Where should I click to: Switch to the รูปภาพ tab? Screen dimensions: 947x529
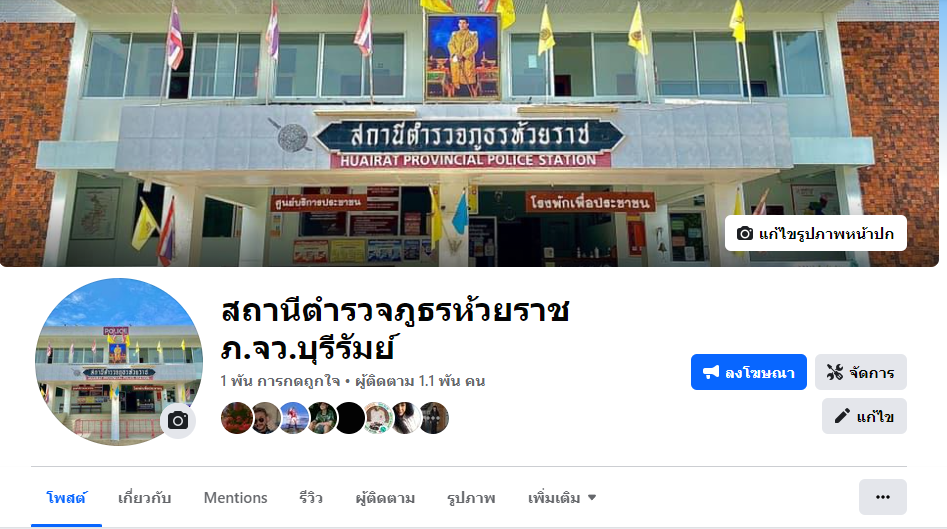click(x=471, y=498)
